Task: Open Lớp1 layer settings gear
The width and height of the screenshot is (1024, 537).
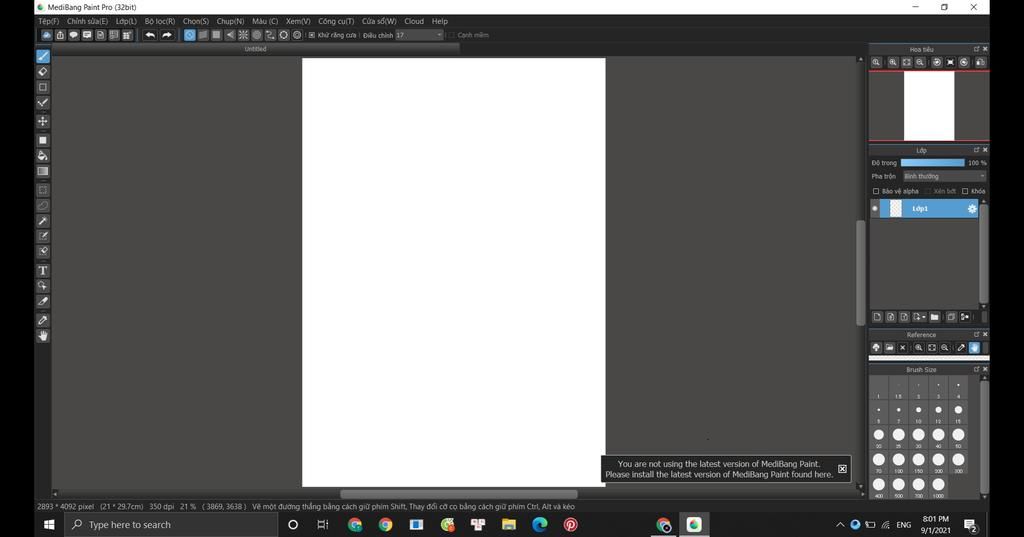Action: pos(972,209)
